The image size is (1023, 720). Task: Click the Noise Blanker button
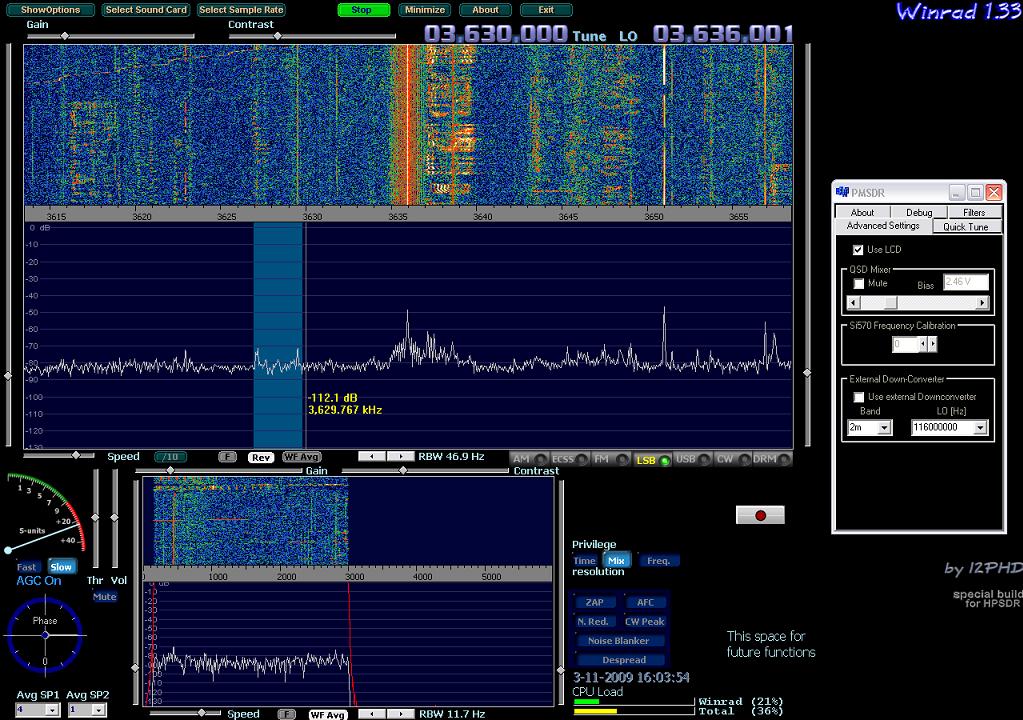(x=618, y=641)
